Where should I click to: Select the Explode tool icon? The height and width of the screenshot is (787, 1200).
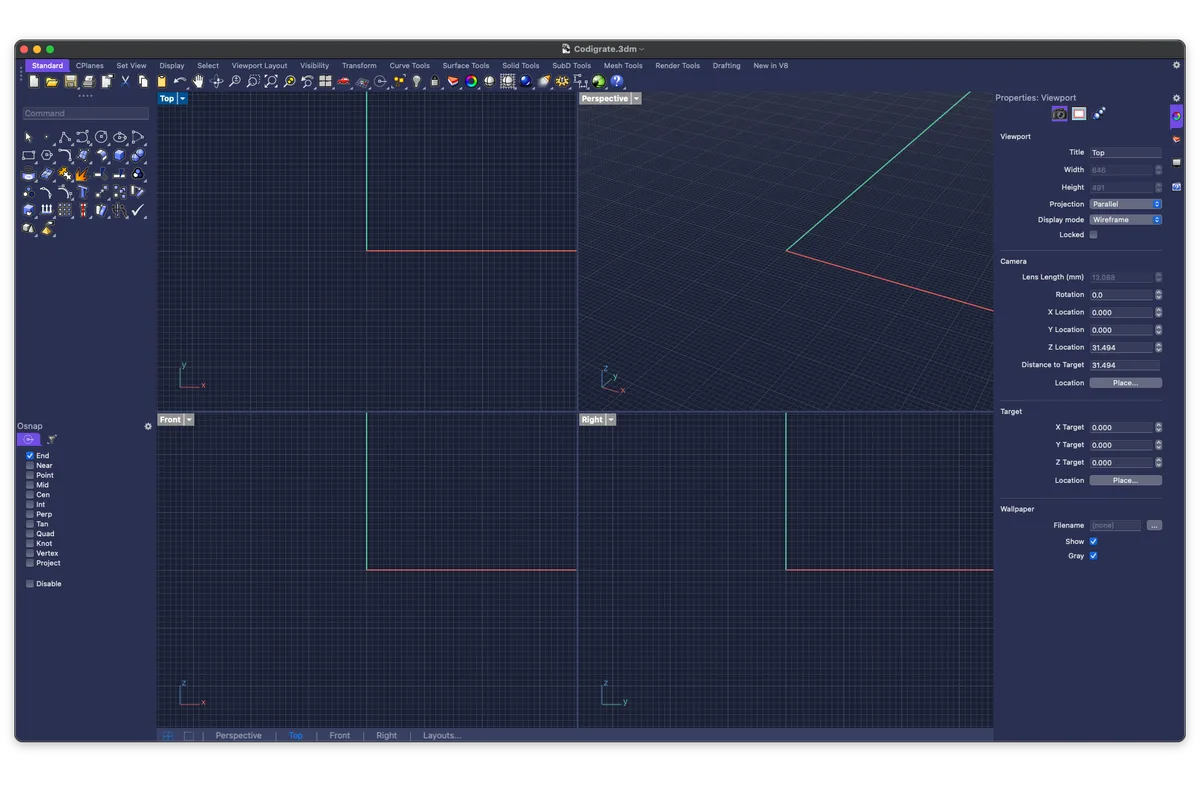83,174
